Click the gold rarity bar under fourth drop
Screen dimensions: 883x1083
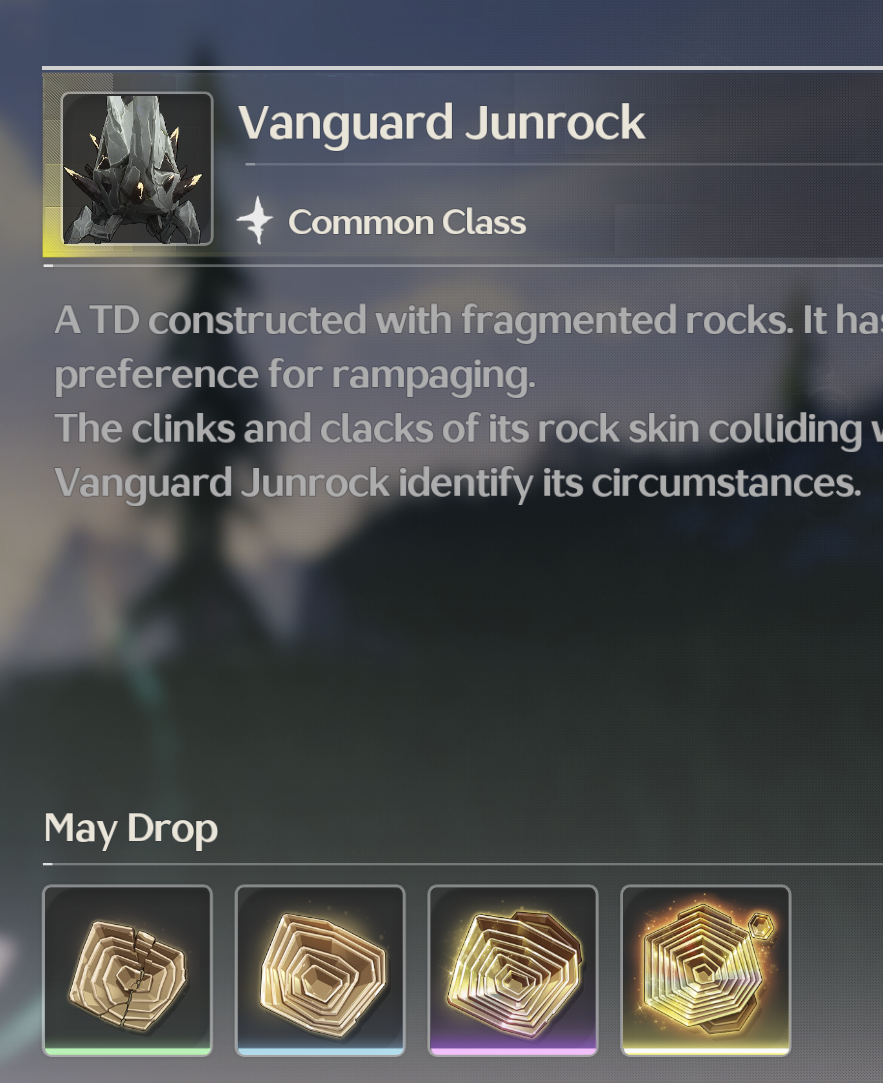click(x=705, y=1052)
